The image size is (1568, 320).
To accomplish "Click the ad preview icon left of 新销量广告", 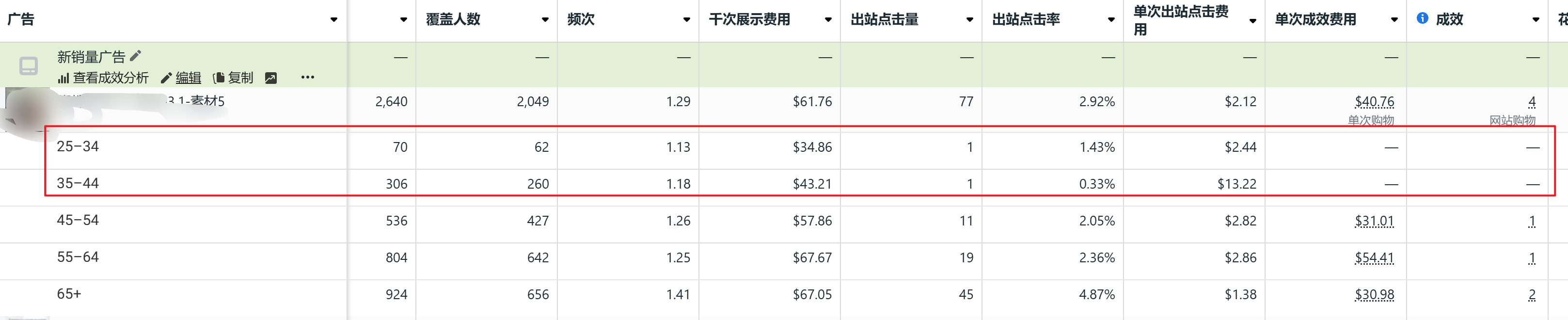I will 29,66.
